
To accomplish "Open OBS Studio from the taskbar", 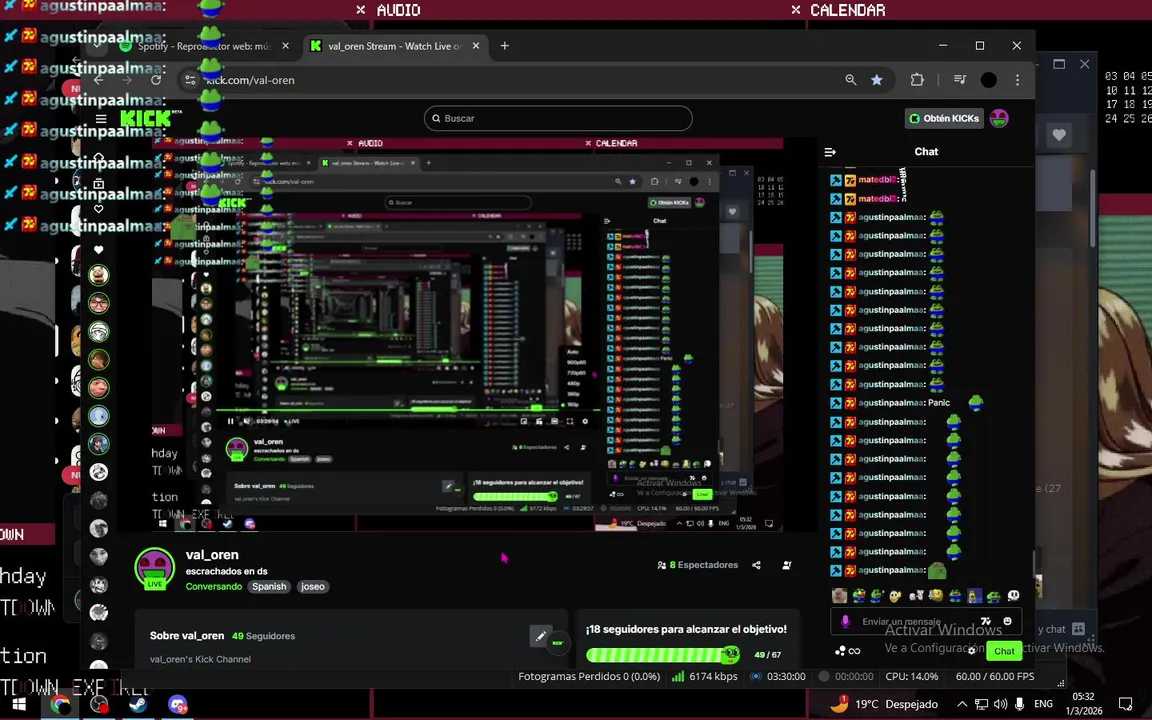I will coord(98,705).
